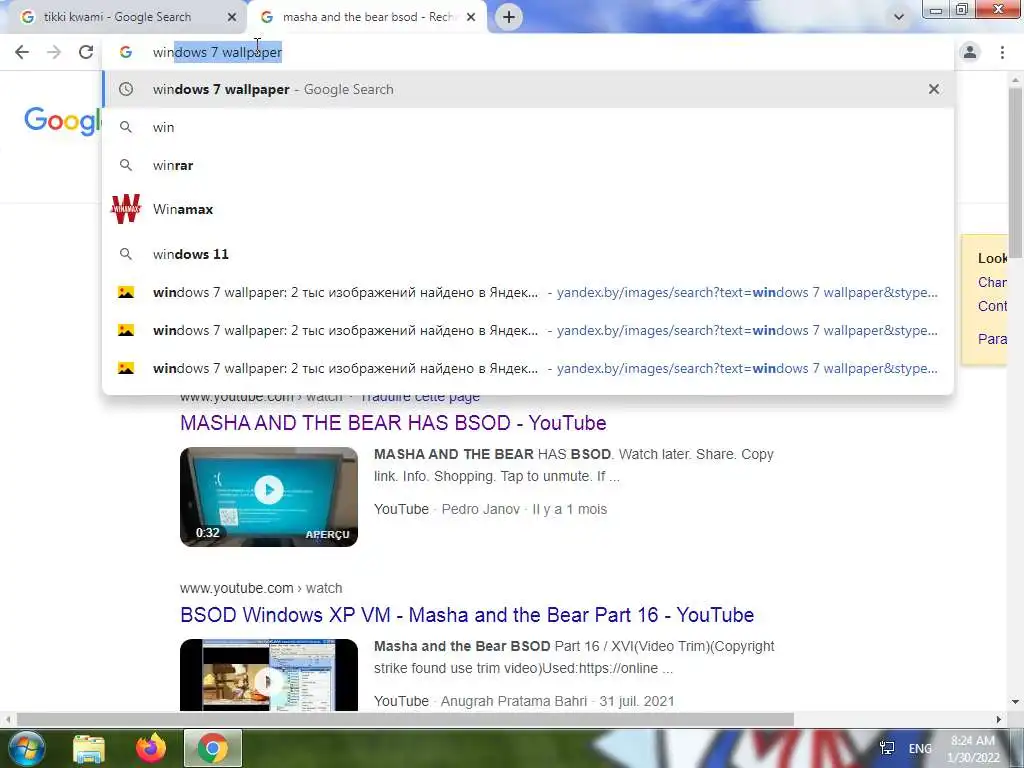Screen dimensions: 1024x768
Task: Click the clock history icon beside 'windows 7 wallpaper'
Action: pos(125,89)
